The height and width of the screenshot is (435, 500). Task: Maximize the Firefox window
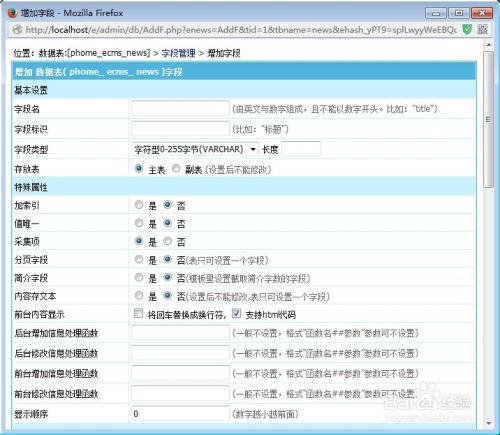pos(459,13)
